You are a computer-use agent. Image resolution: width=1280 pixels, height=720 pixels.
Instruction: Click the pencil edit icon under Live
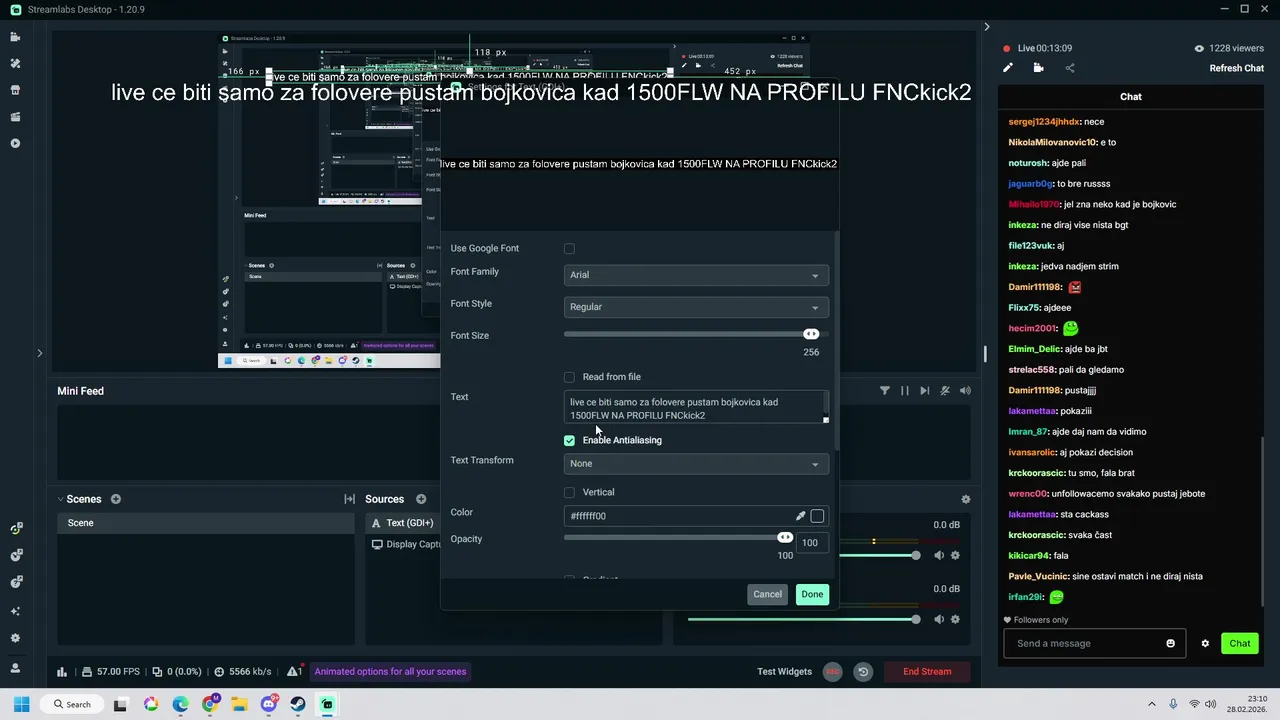pyautogui.click(x=1008, y=68)
